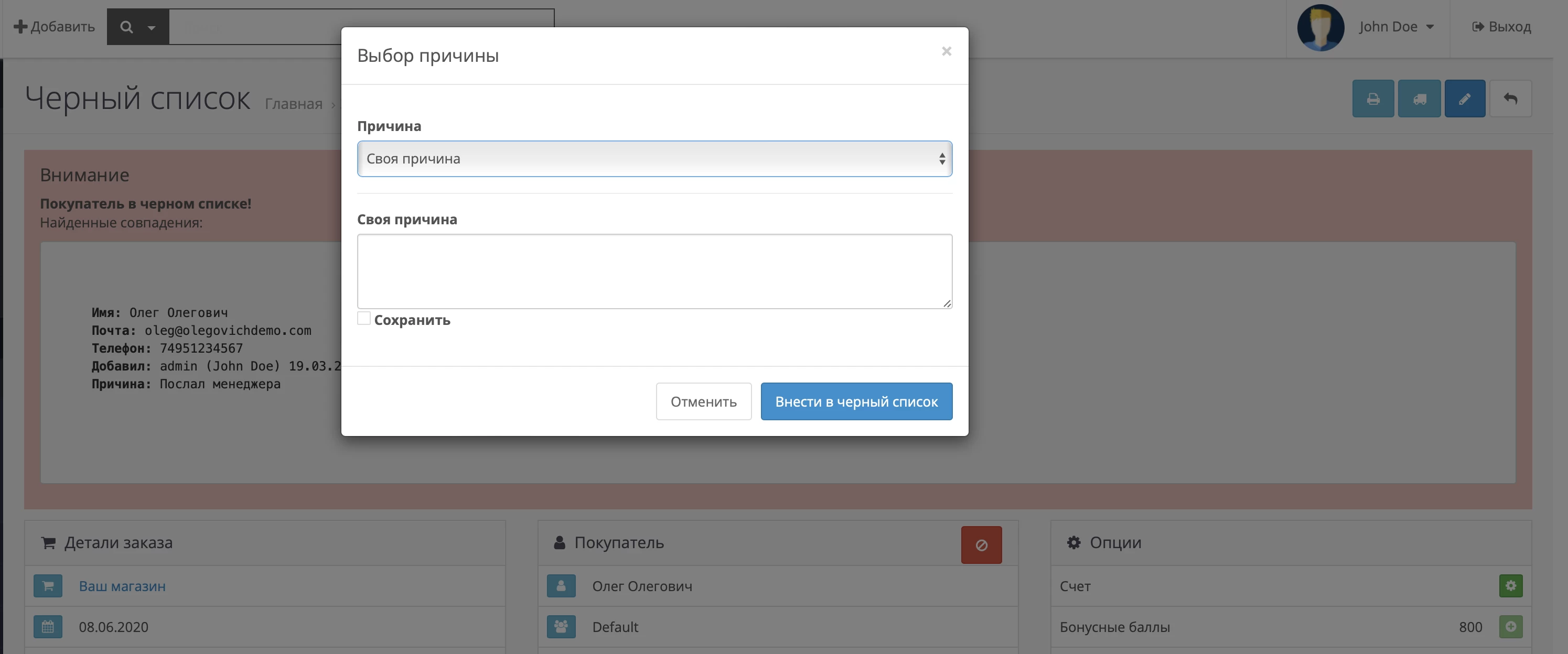Click the calendar icon by 08.06.2020
The image size is (1568, 654).
[x=48, y=627]
